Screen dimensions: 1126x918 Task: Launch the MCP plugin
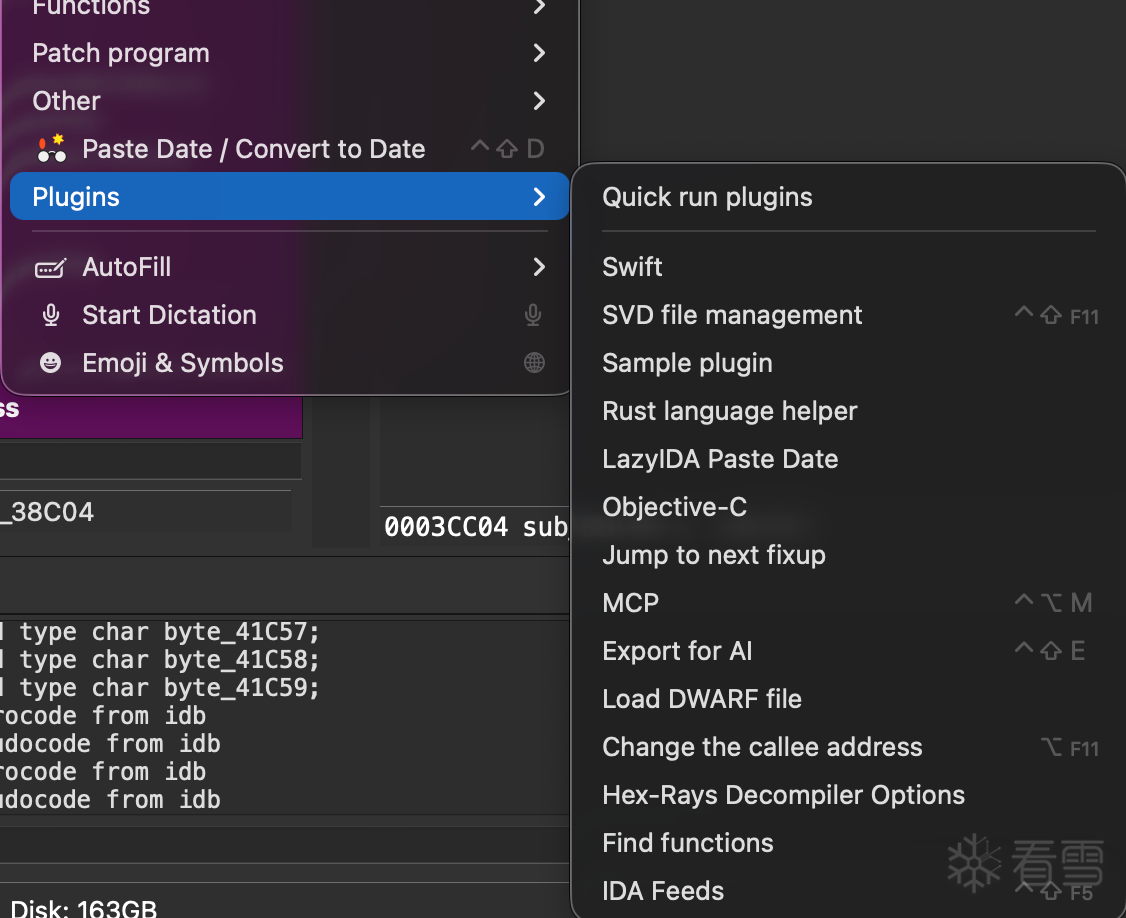click(x=630, y=603)
